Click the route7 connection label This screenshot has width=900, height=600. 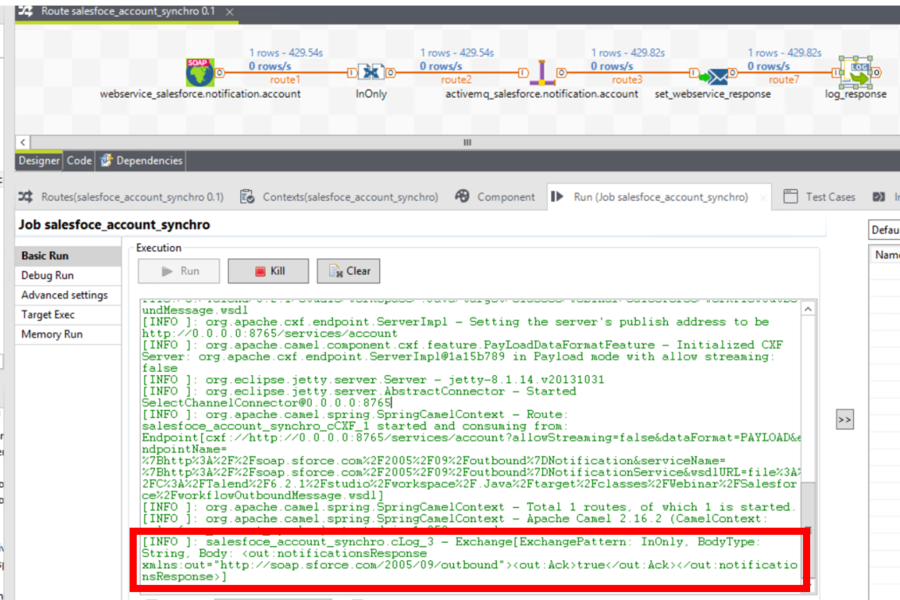pos(783,80)
